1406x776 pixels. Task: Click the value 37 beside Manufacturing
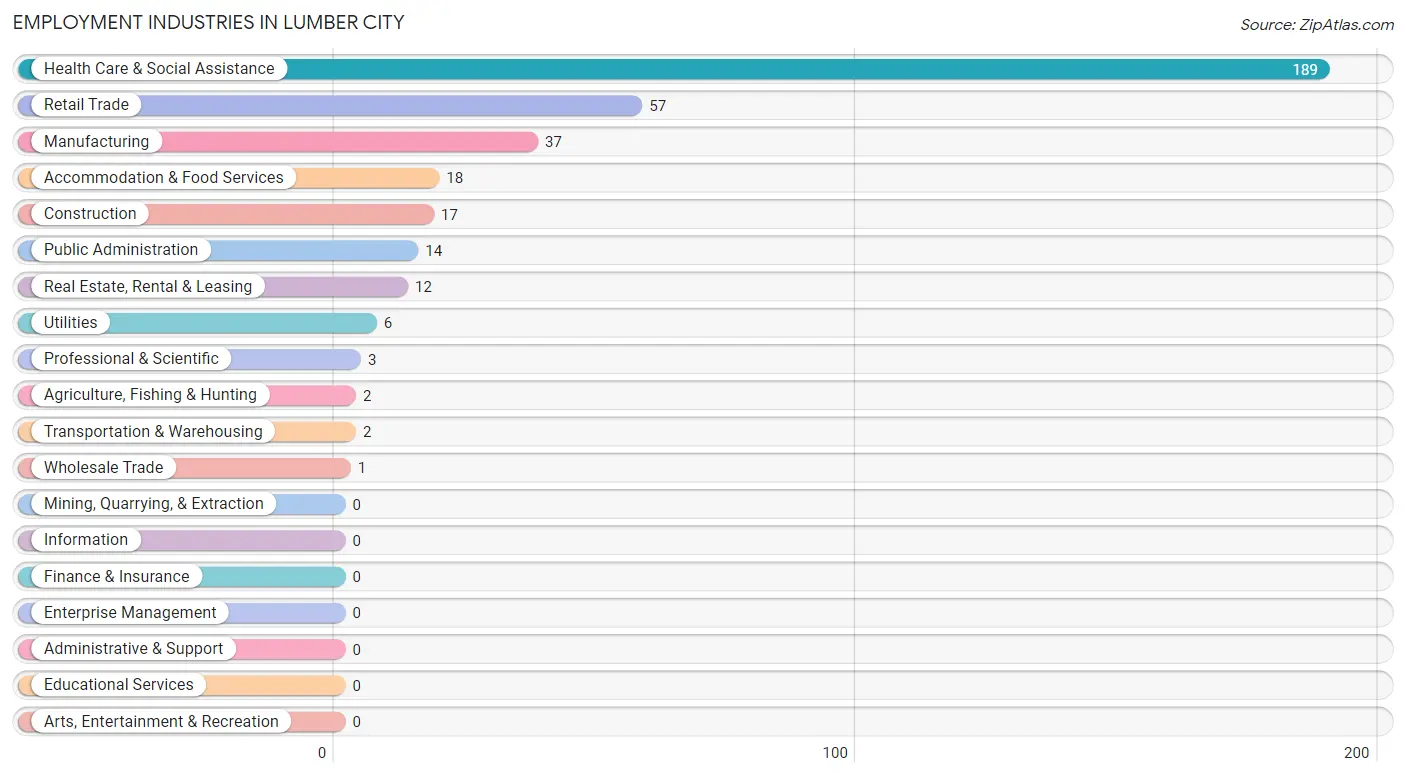pyautogui.click(x=553, y=142)
